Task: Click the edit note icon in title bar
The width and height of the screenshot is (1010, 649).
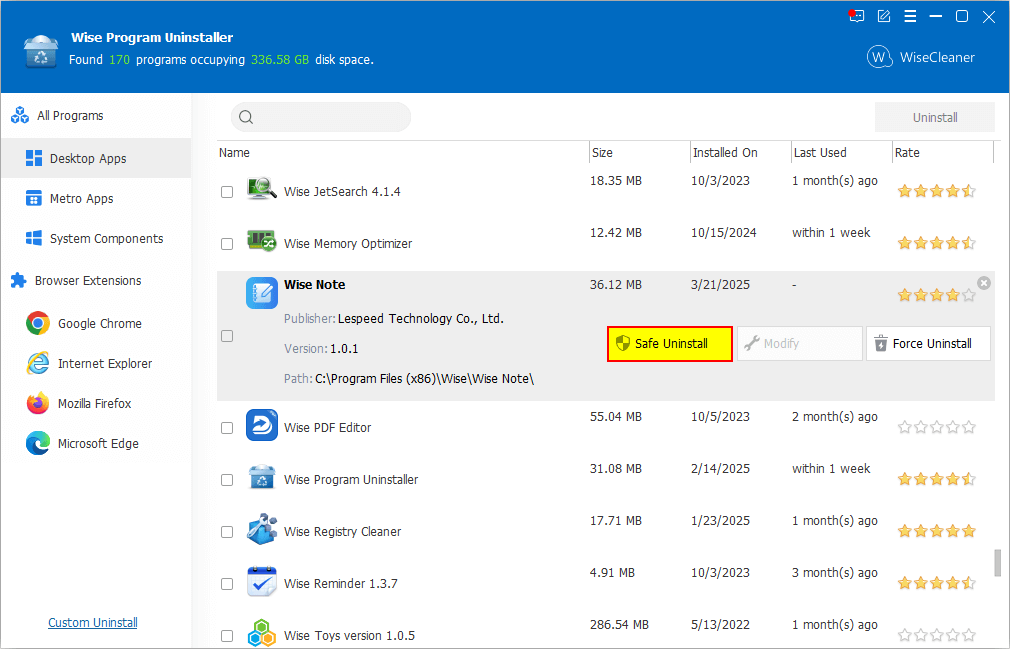Action: pyautogui.click(x=884, y=16)
